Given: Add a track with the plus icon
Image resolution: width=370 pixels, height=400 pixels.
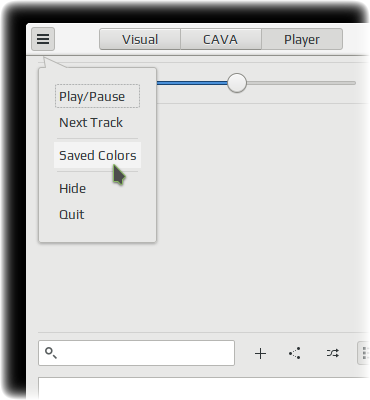Looking at the screenshot, I should [260, 353].
